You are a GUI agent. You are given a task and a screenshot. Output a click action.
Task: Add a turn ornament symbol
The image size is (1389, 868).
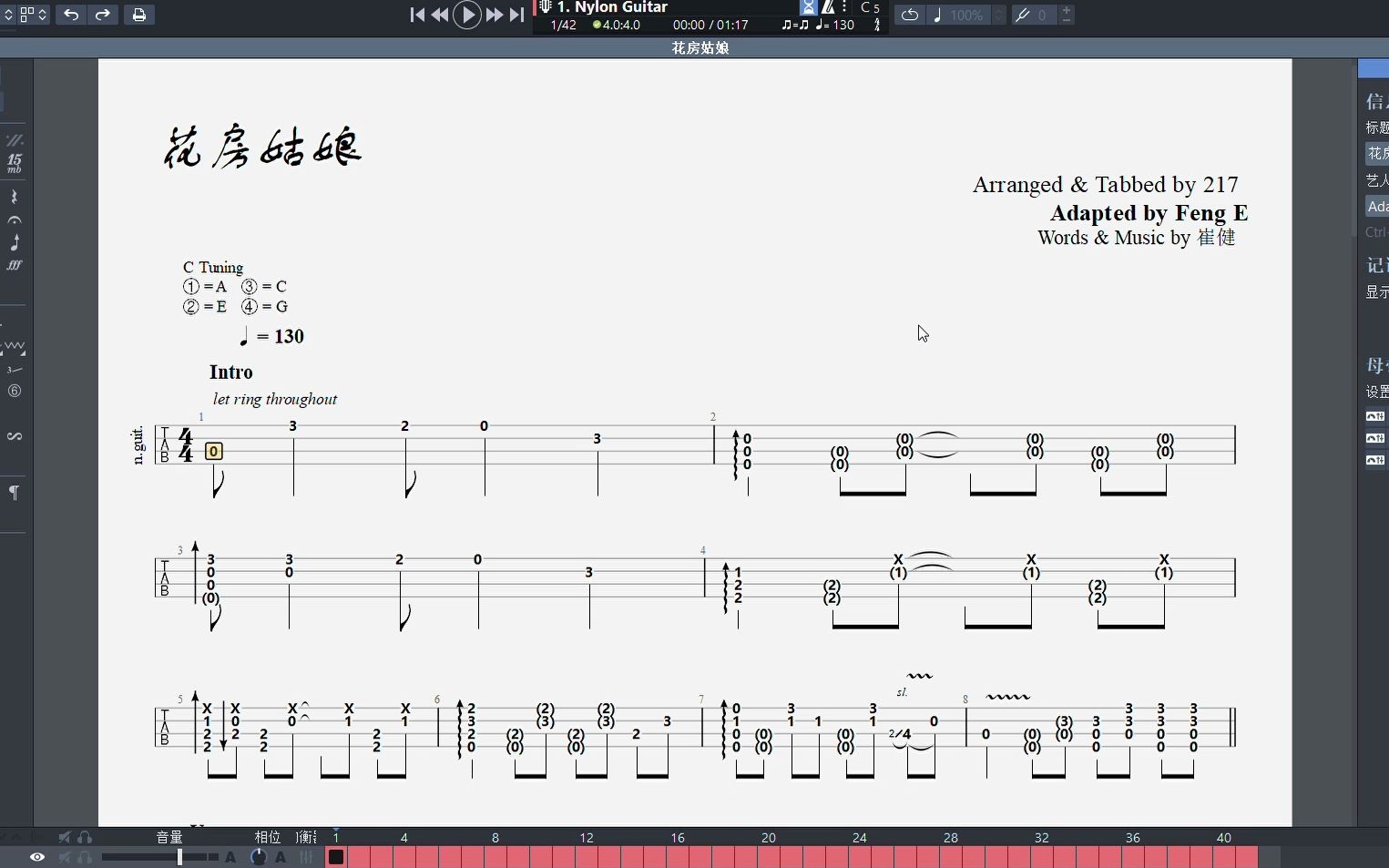[x=14, y=436]
